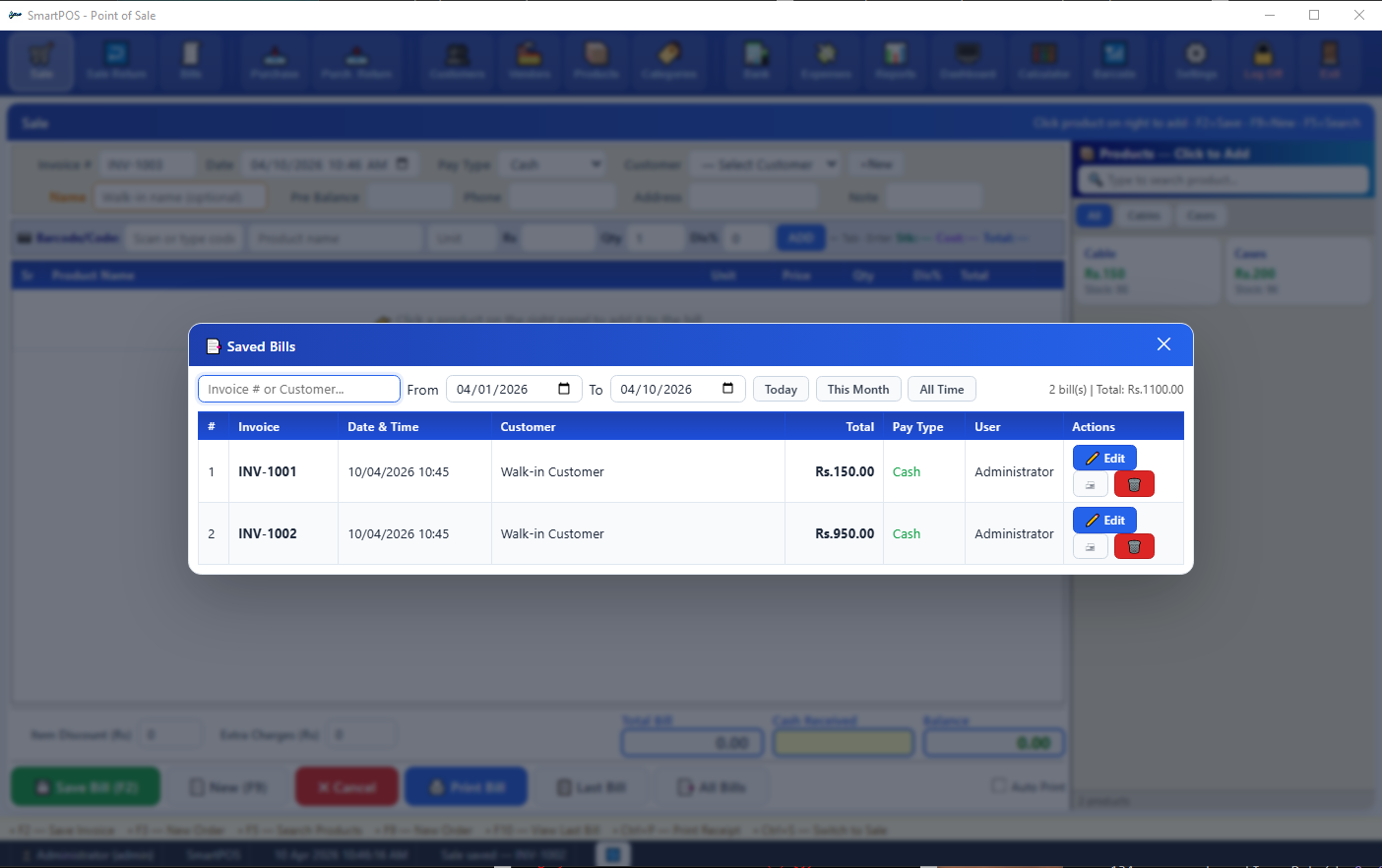Filter saved bills by Today
1382x868 pixels.
[x=781, y=389]
